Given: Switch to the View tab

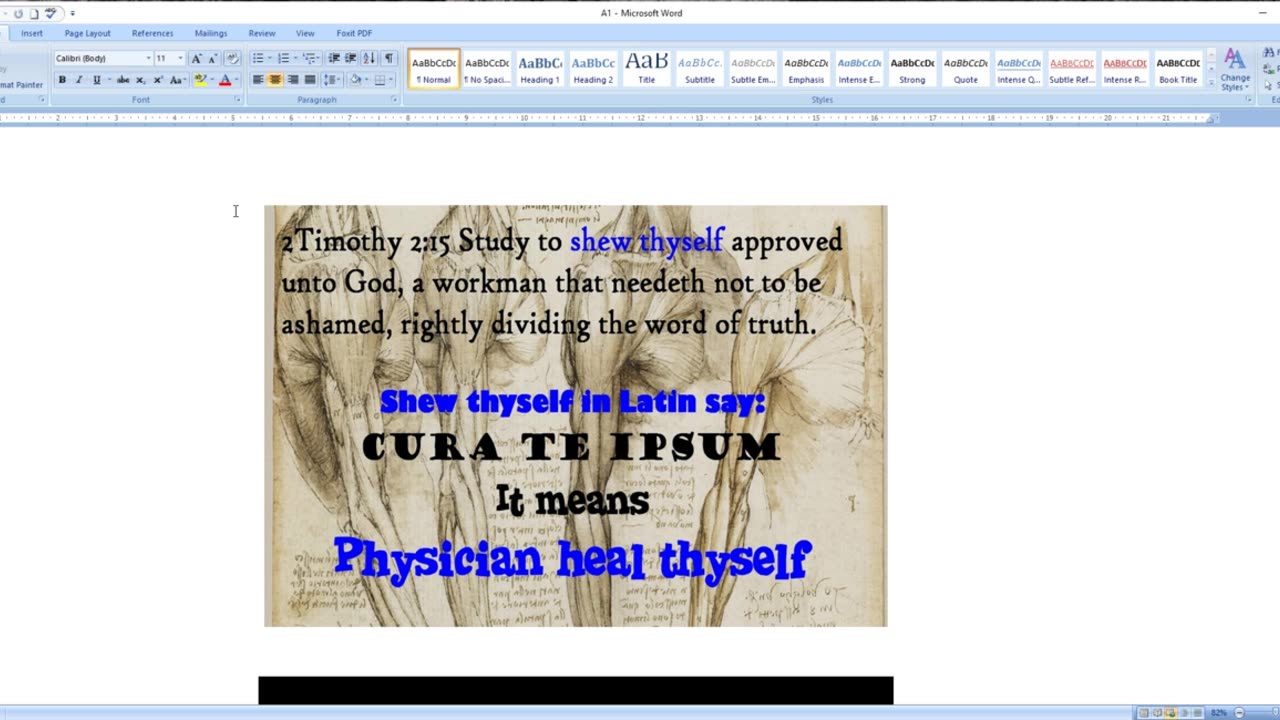Looking at the screenshot, I should tap(305, 33).
